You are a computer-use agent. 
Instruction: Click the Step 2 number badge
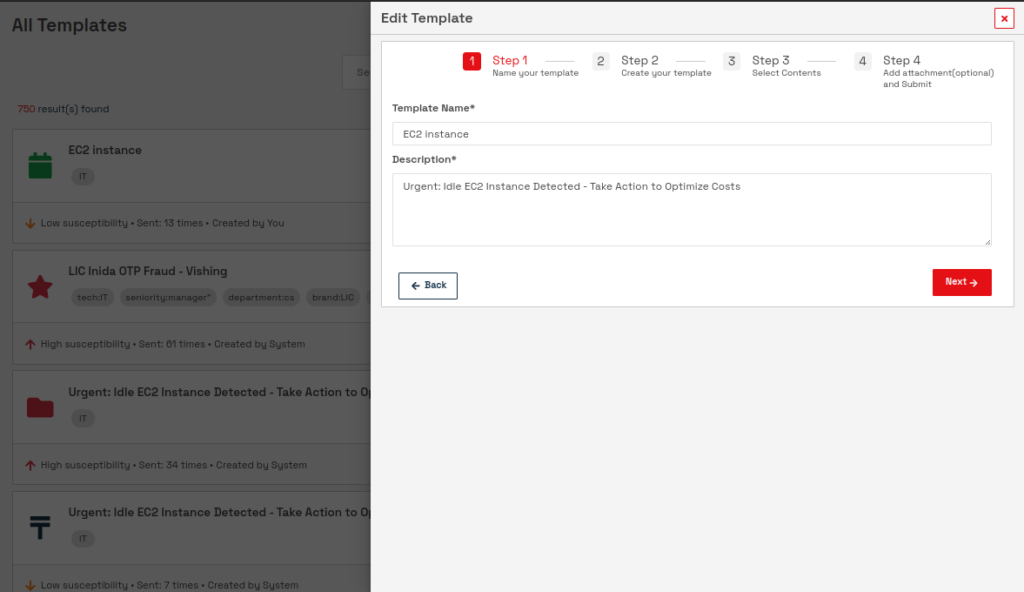601,61
